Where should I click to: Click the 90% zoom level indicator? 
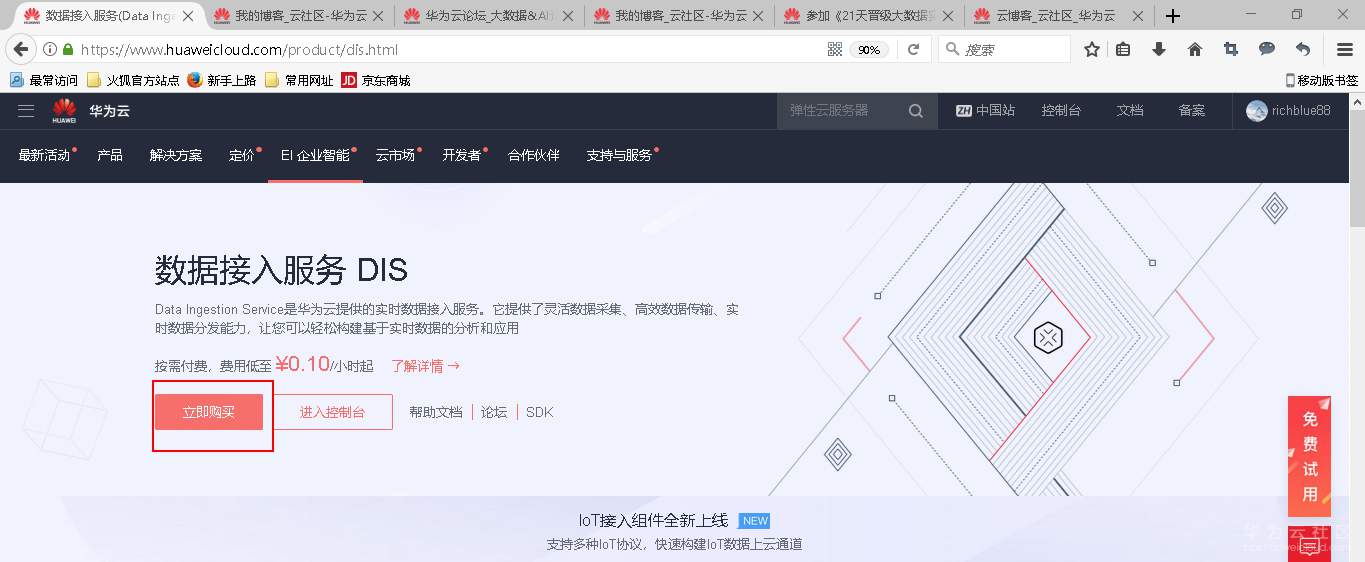869,49
